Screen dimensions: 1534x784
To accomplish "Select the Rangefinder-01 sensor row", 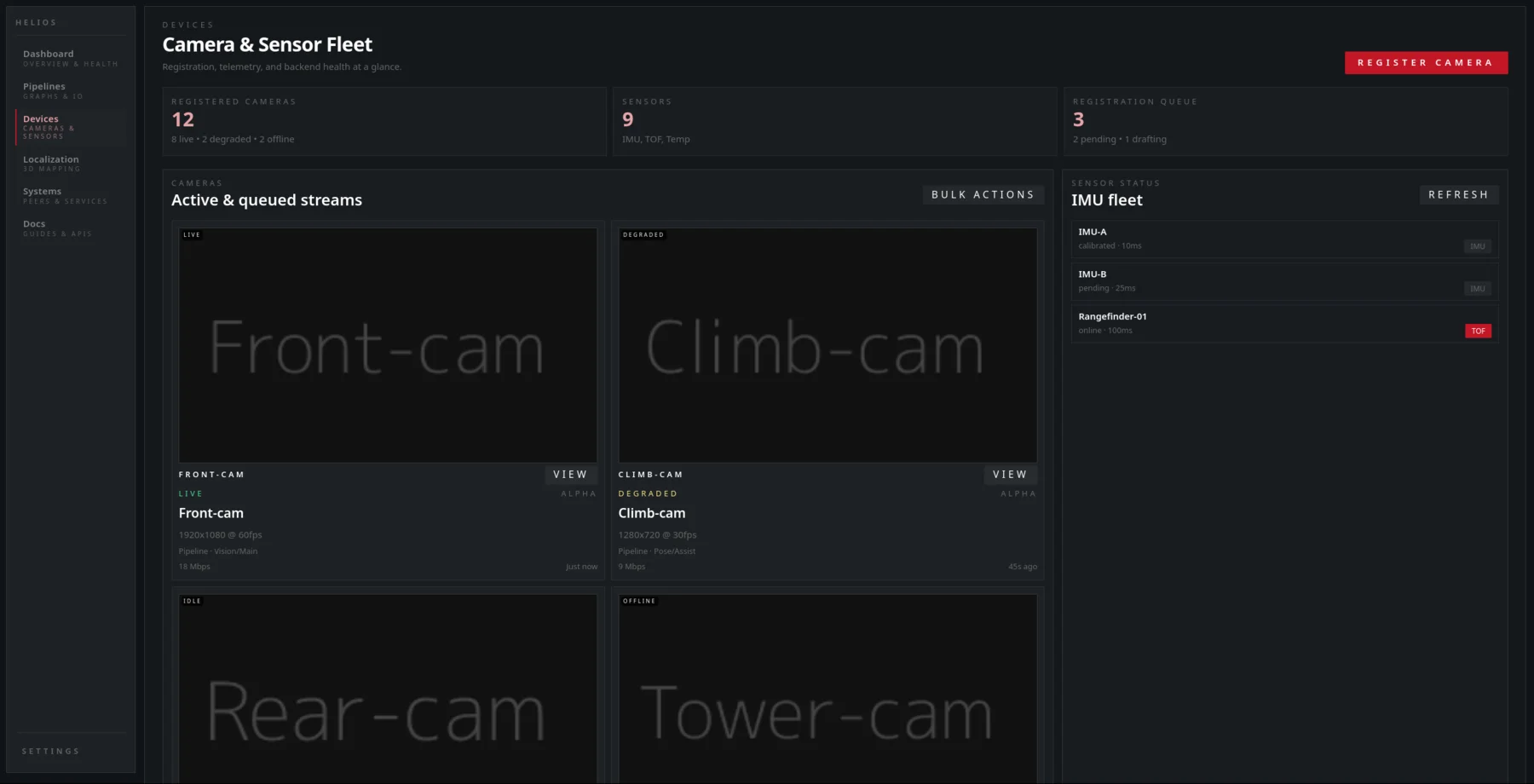I will click(x=1284, y=324).
